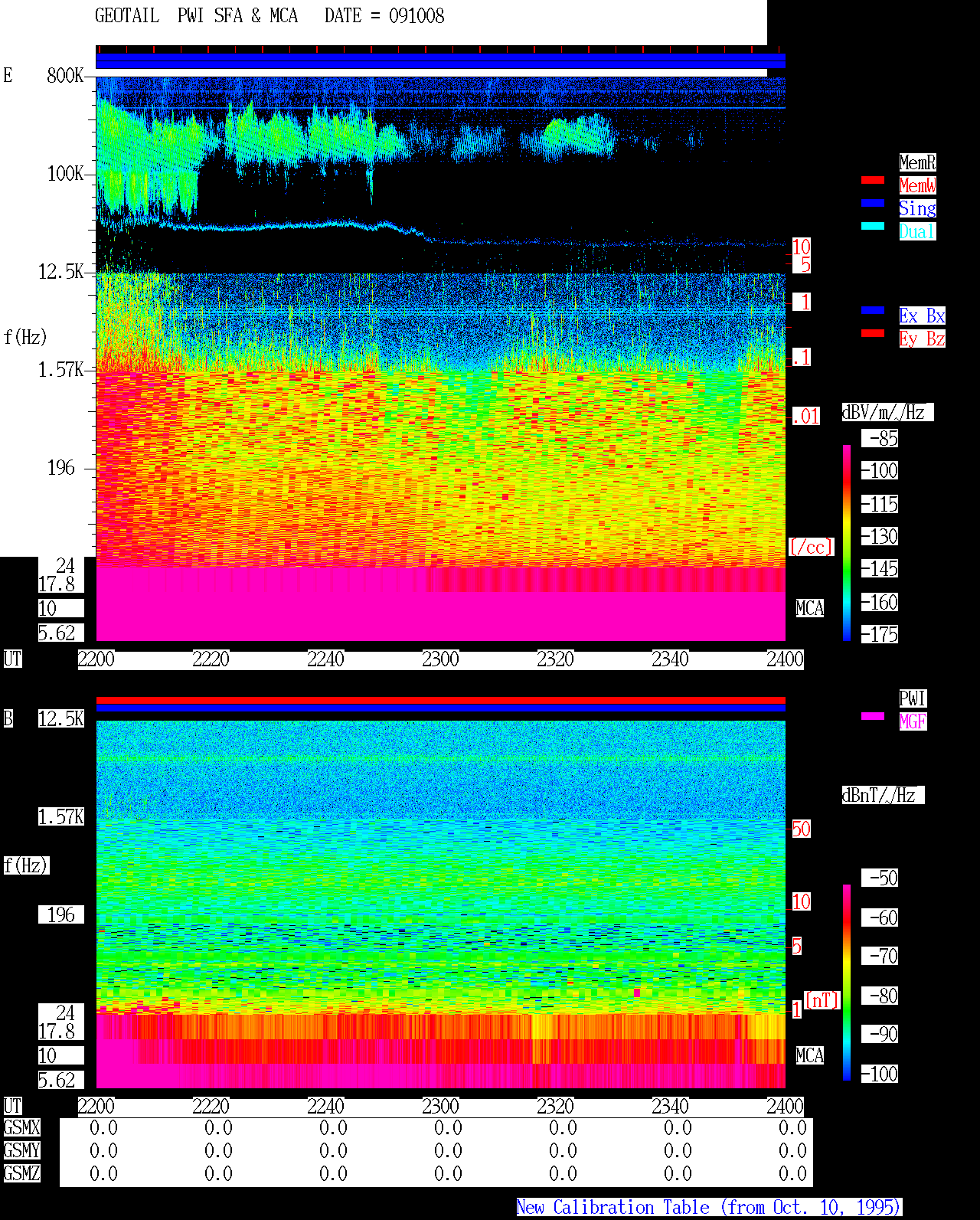Click the cyan Dual legend swatch
Viewport: 980px width, 1220px height.
click(873, 226)
